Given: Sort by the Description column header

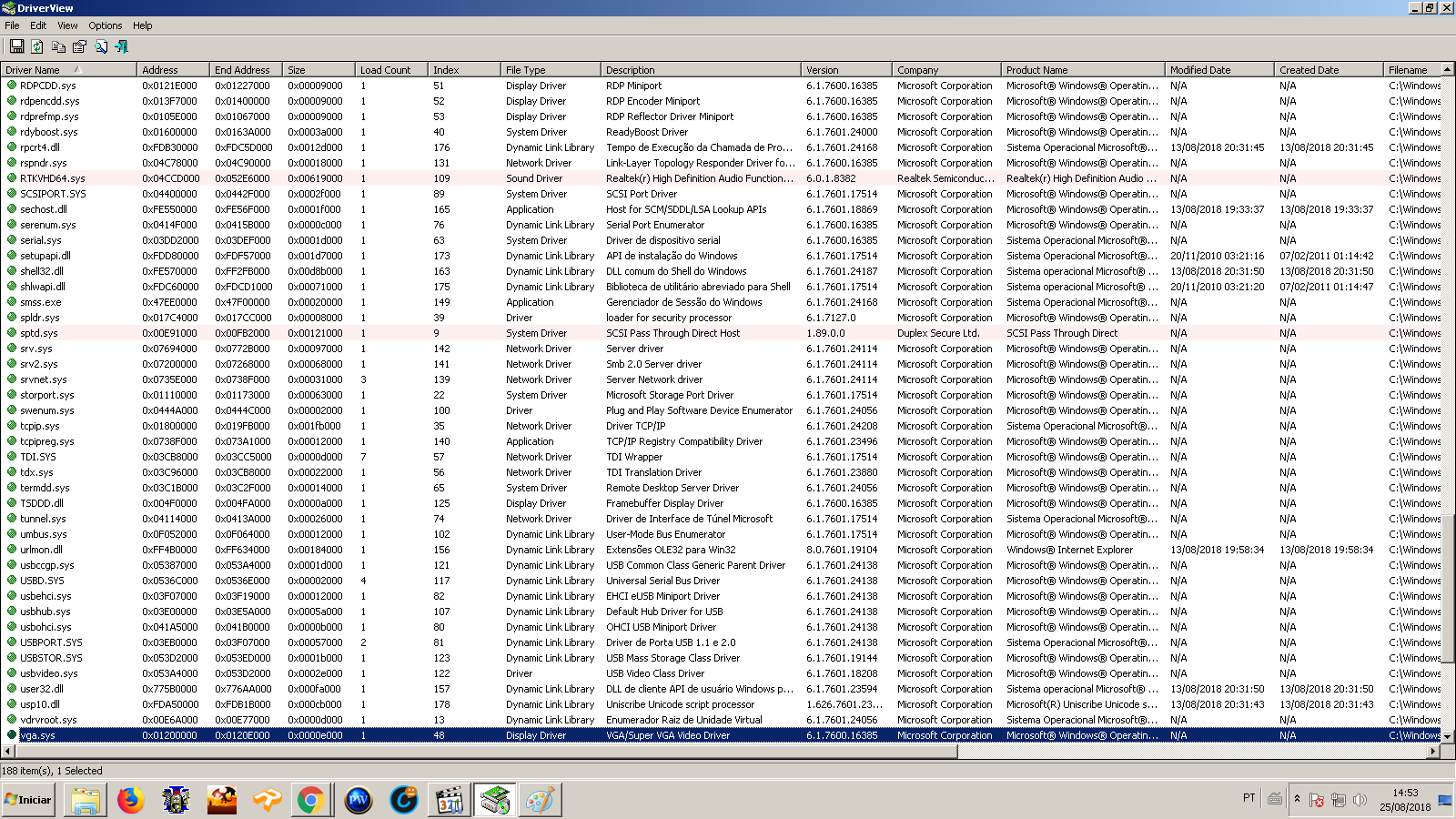Looking at the screenshot, I should click(701, 70).
